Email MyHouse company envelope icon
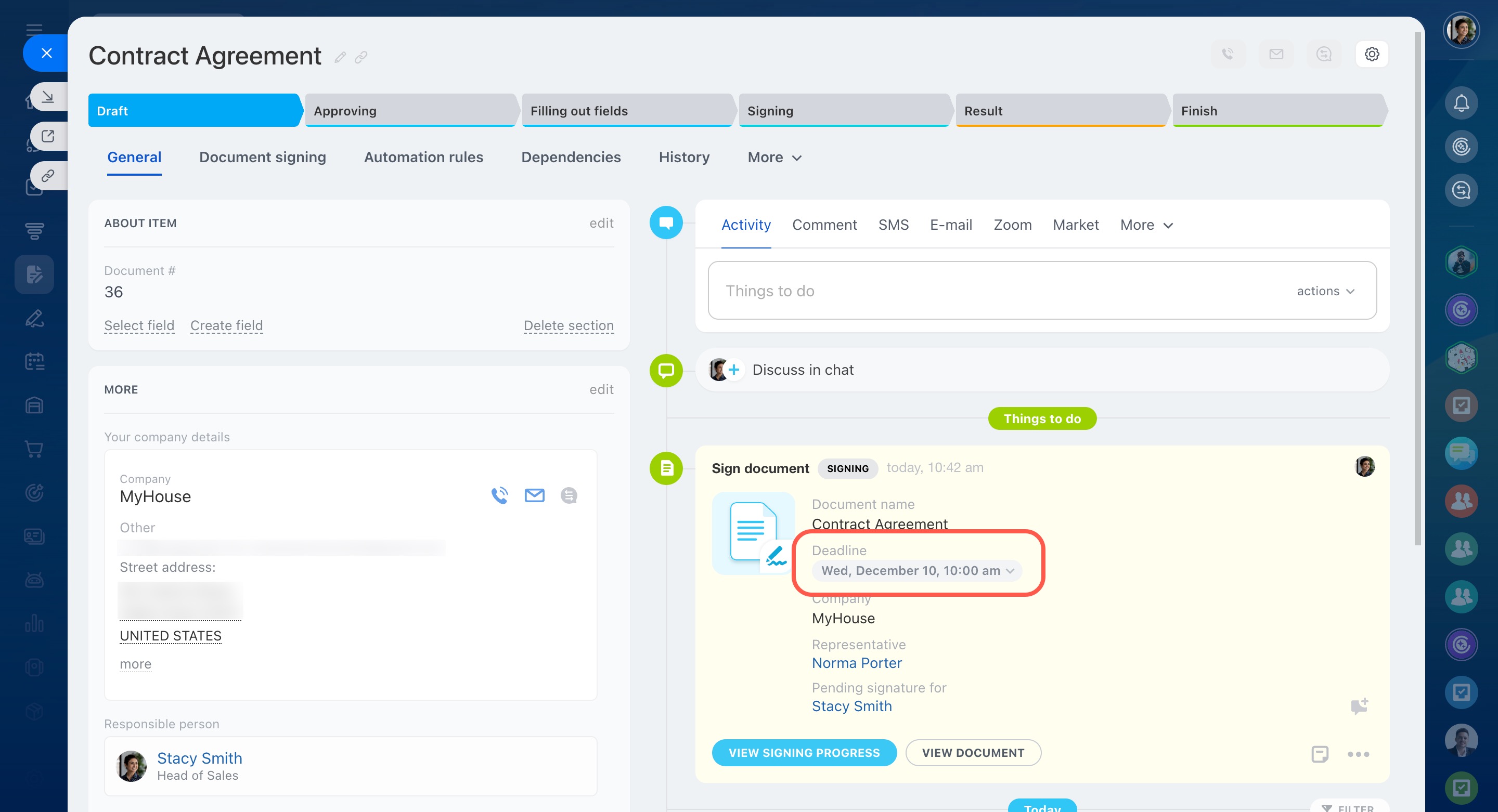Screen dimensions: 1498x812 point(534,495)
